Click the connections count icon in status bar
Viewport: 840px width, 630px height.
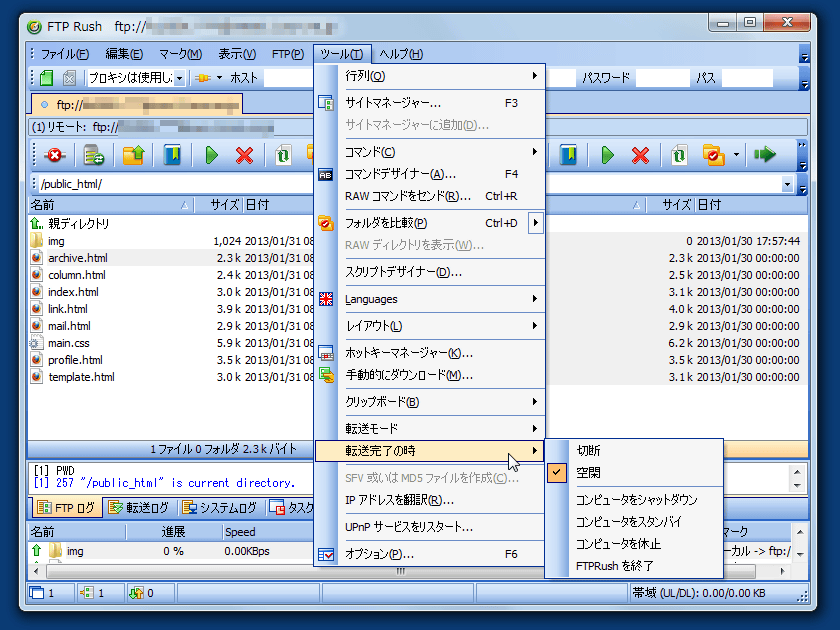[86, 593]
